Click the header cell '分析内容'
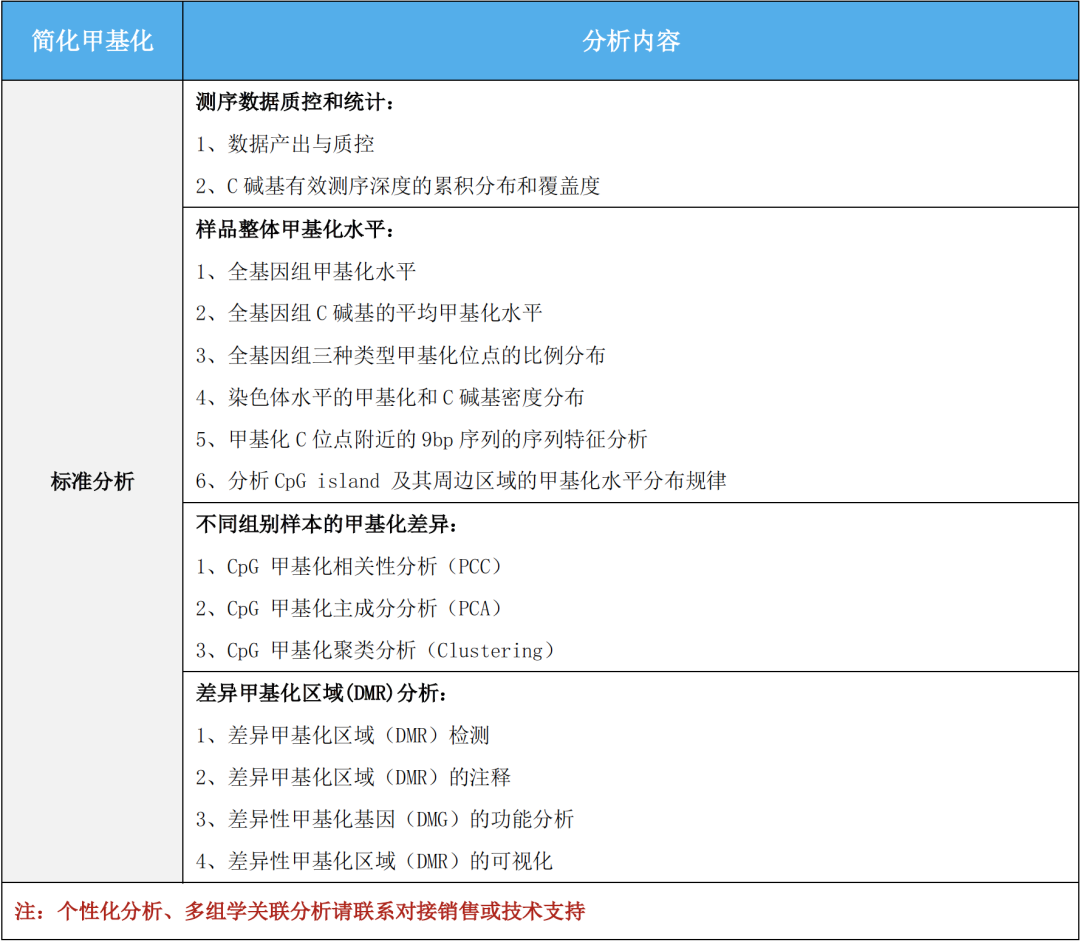Screen dimensions: 1080x942 (631, 41)
